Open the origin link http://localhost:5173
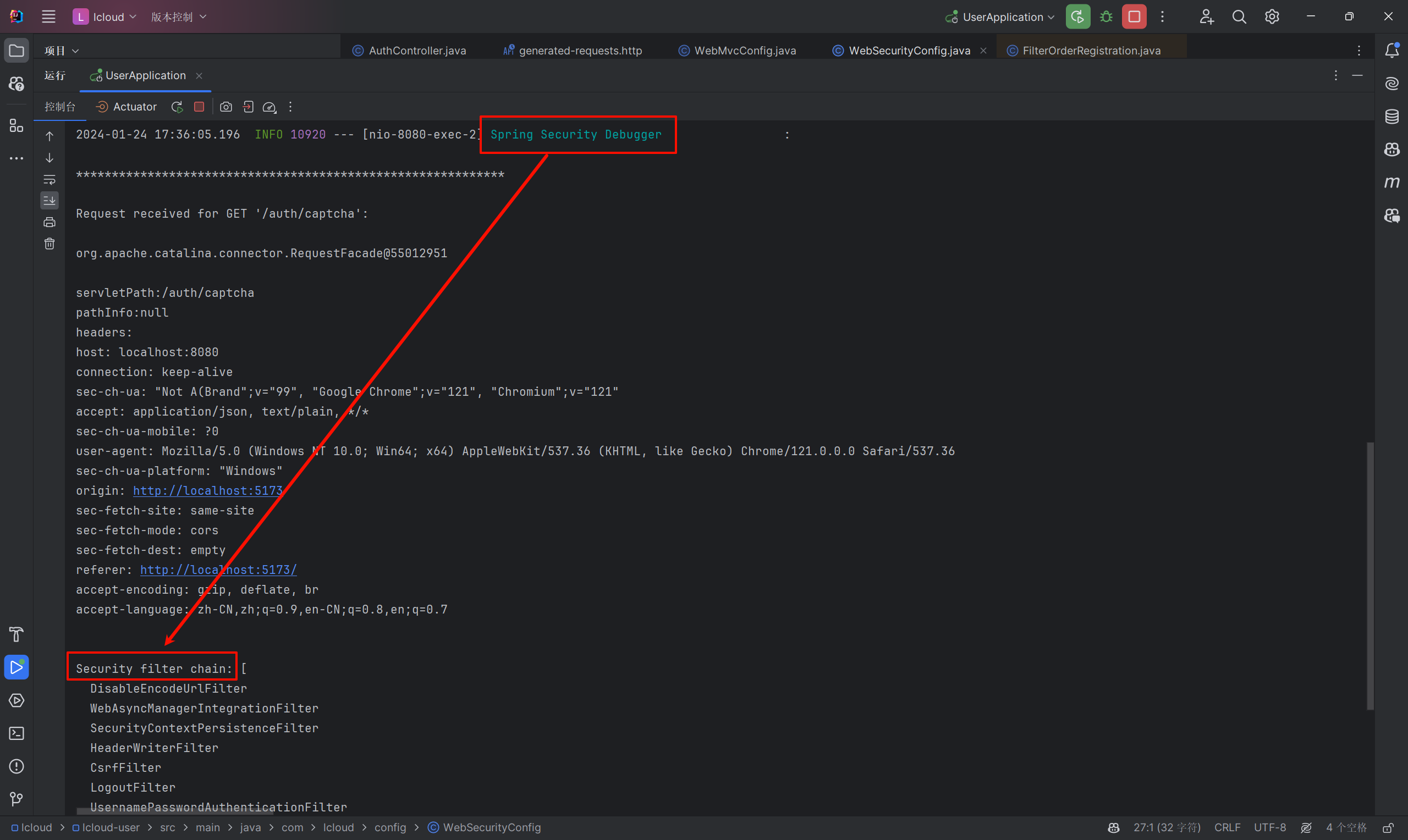The width and height of the screenshot is (1408, 840). [208, 491]
